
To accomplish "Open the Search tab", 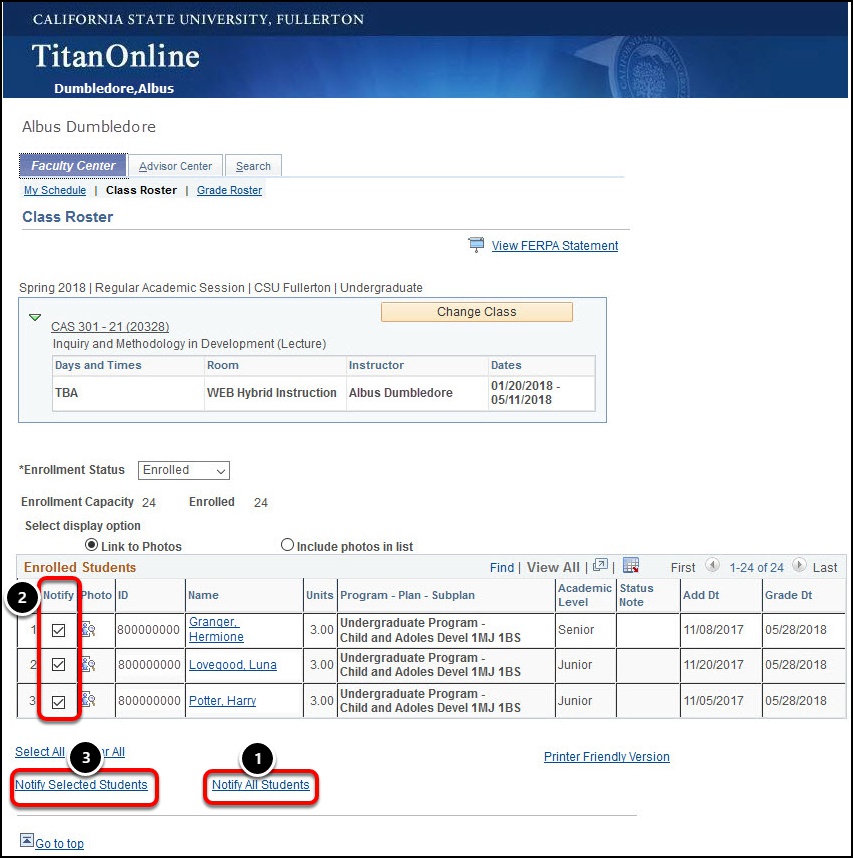I will point(253,166).
